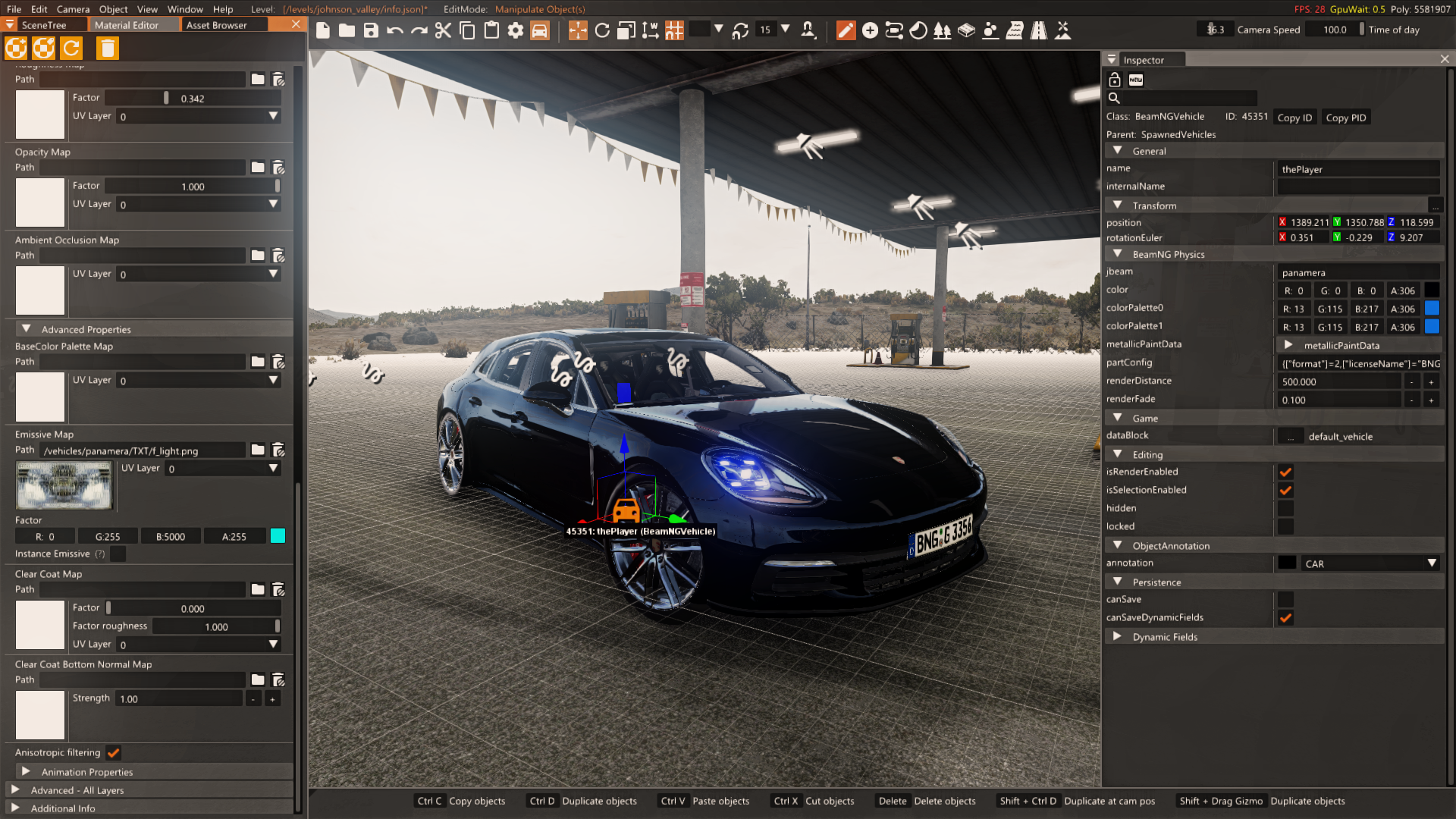Click the undo arrow in toolbar

[394, 30]
